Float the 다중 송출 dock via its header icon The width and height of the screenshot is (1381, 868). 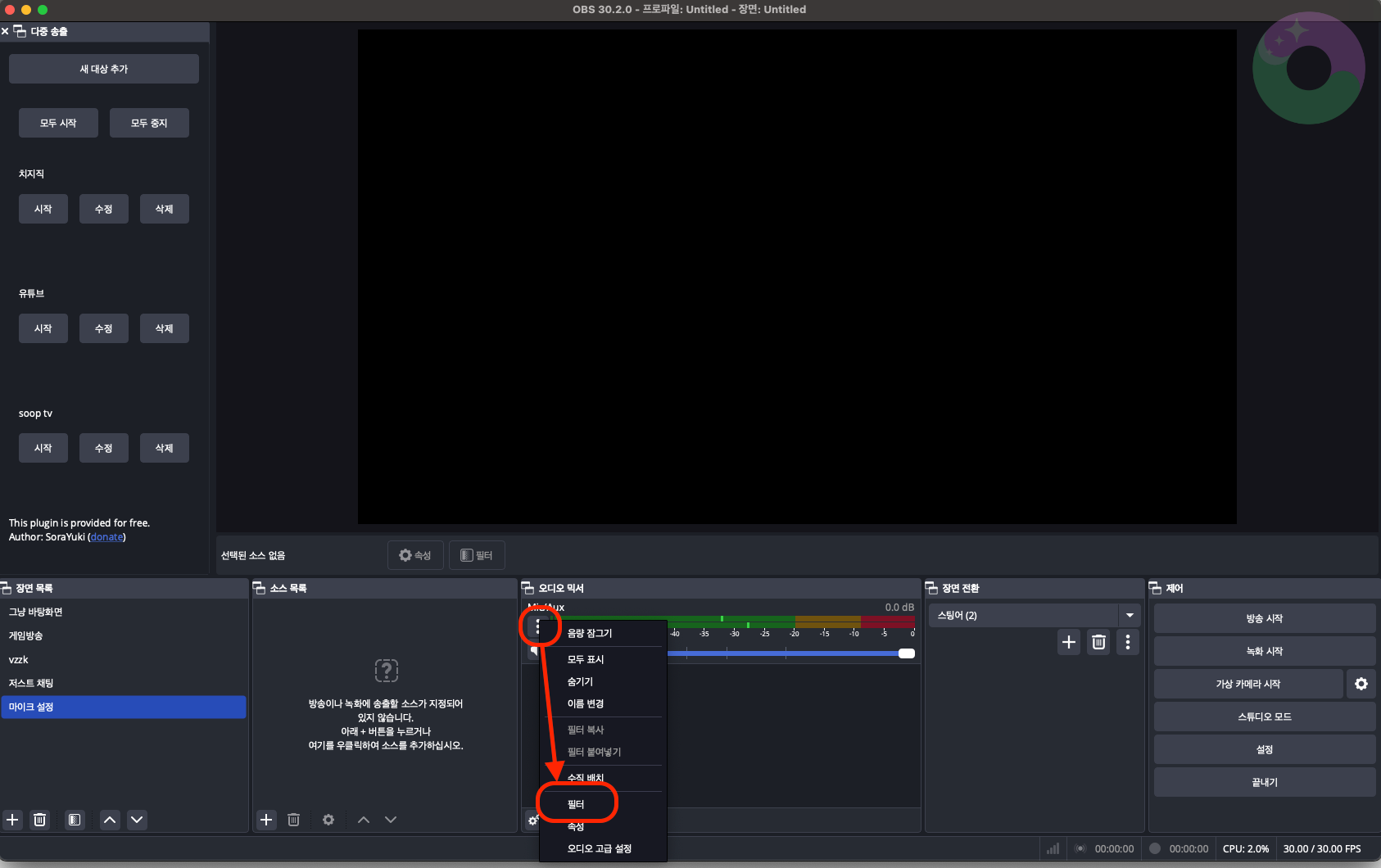[20, 31]
